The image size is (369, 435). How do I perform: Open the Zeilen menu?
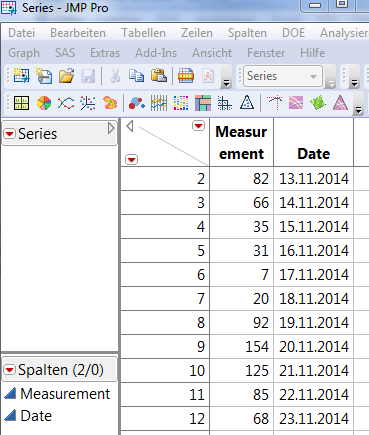[197, 33]
